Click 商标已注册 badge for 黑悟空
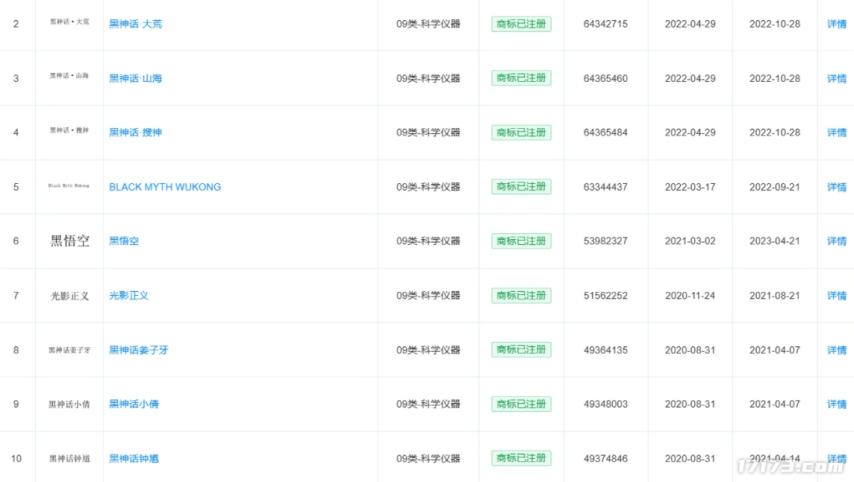 [521, 241]
